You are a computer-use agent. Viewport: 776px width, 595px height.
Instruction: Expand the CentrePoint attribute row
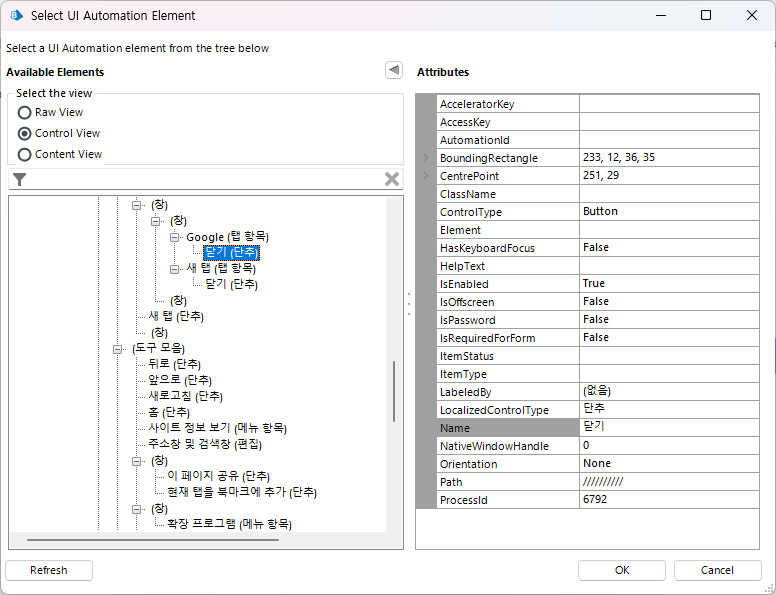425,176
